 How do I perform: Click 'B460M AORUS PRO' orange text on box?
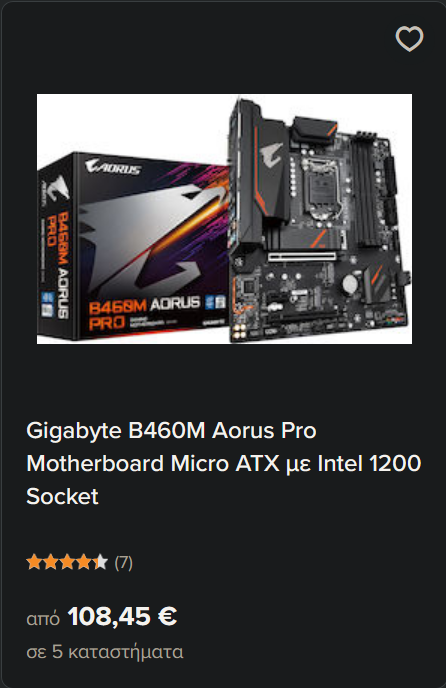[x=144, y=314]
